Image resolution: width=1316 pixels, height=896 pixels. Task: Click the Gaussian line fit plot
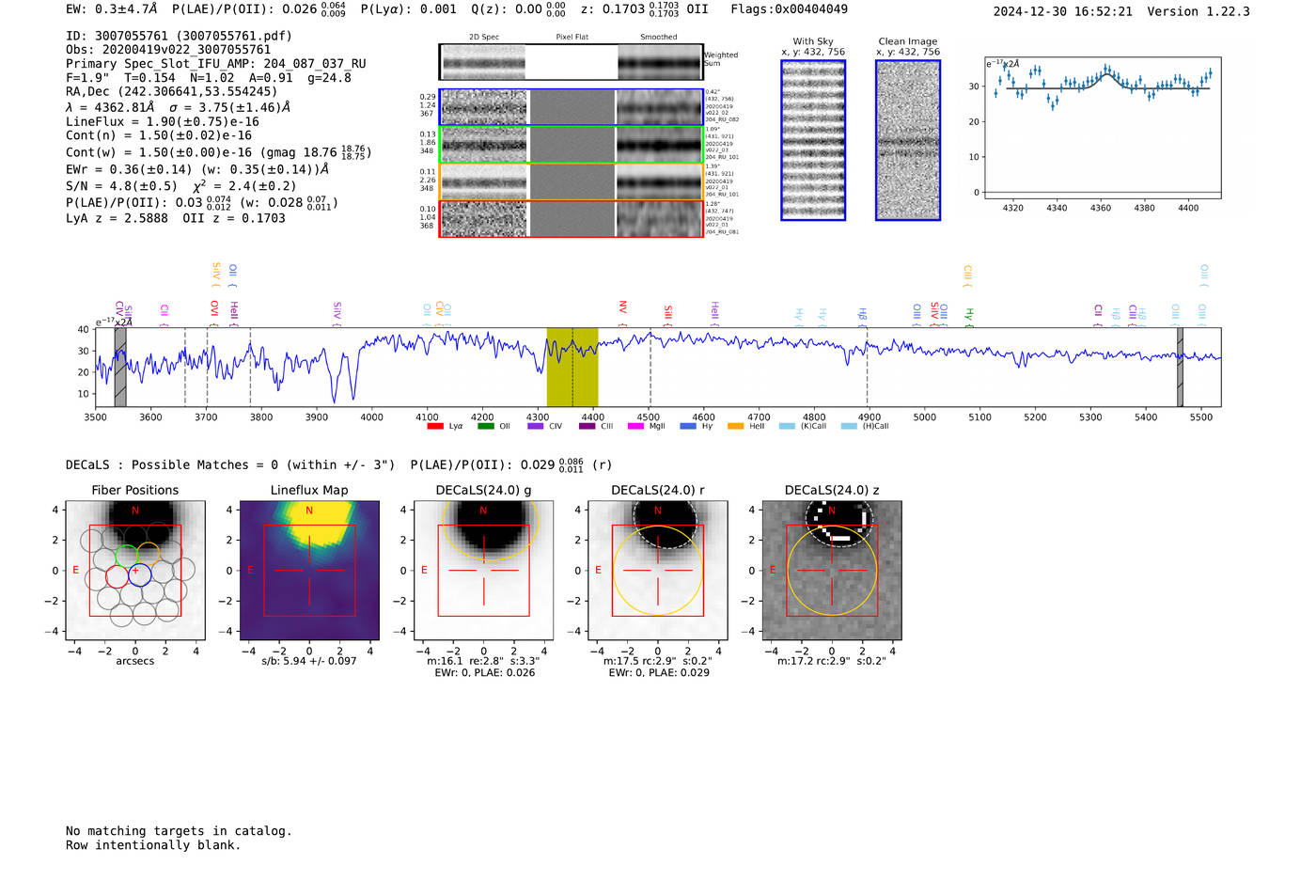pyautogui.click(x=1102, y=128)
